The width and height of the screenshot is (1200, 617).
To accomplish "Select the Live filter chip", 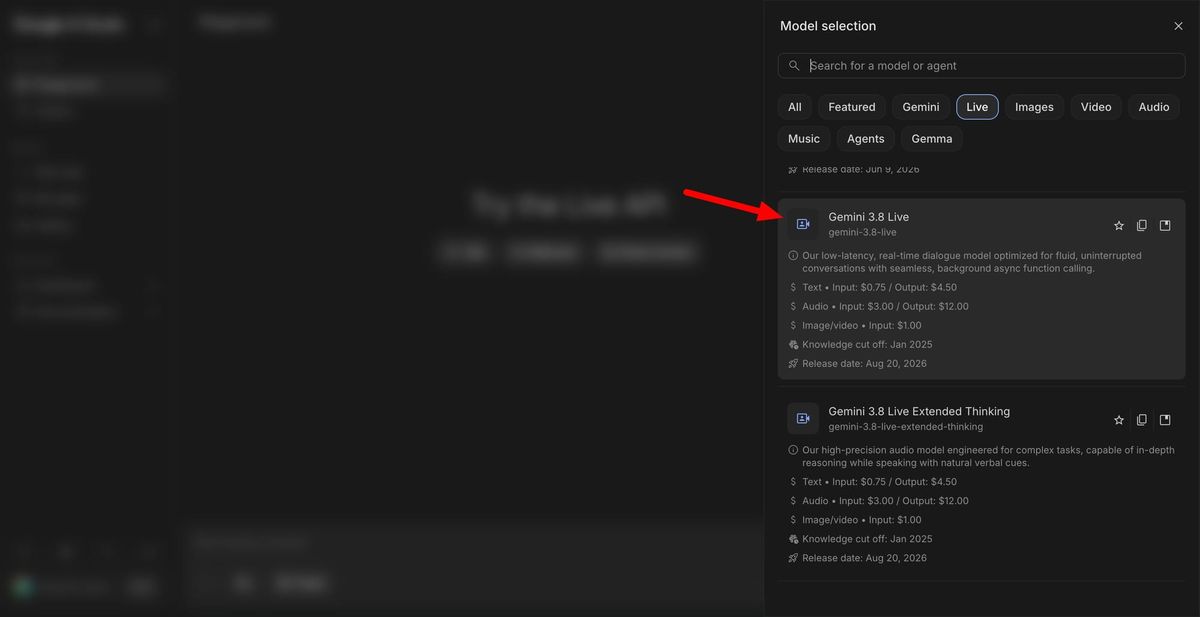I will tap(977, 107).
